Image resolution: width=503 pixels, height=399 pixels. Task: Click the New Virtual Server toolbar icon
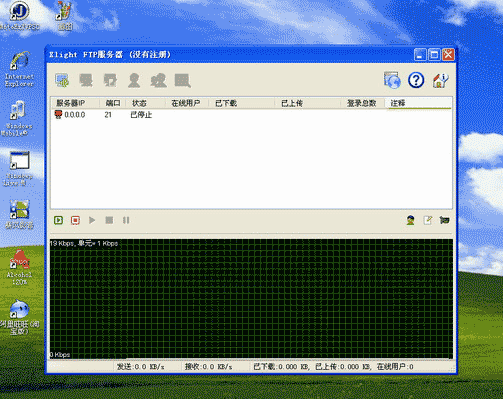62,80
